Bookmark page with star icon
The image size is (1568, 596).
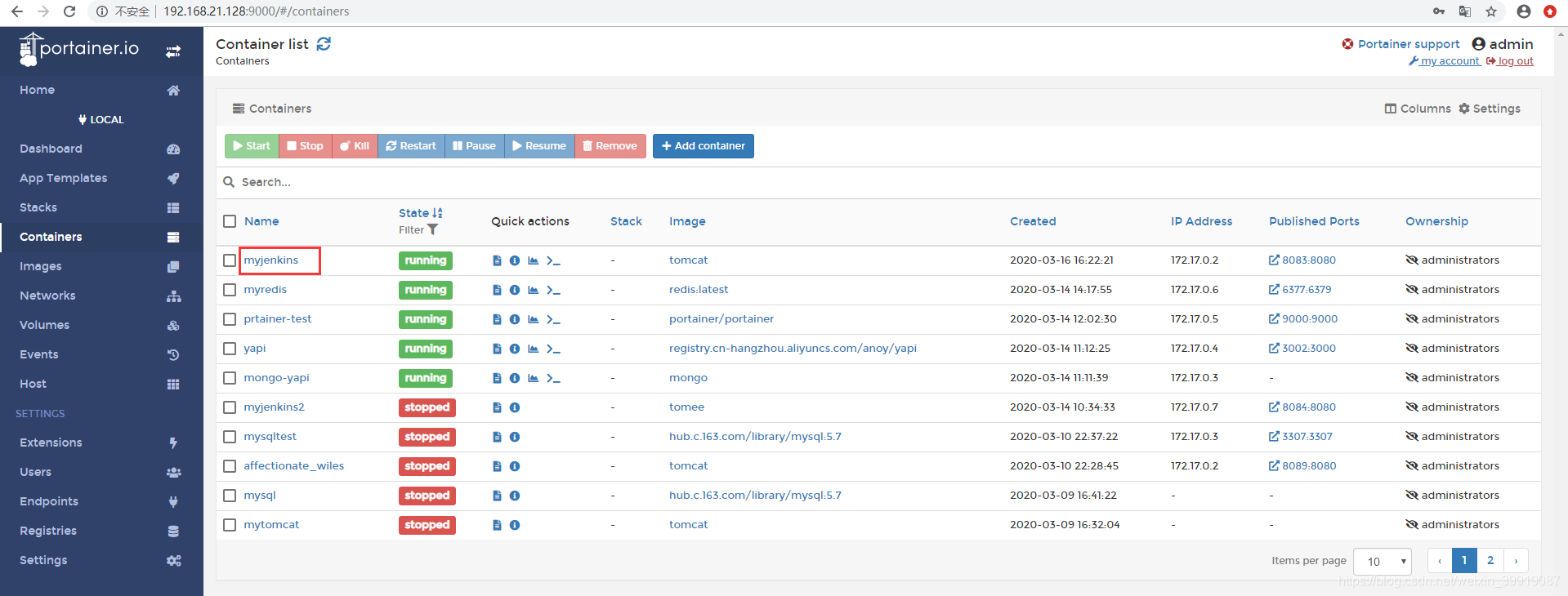(x=1491, y=11)
